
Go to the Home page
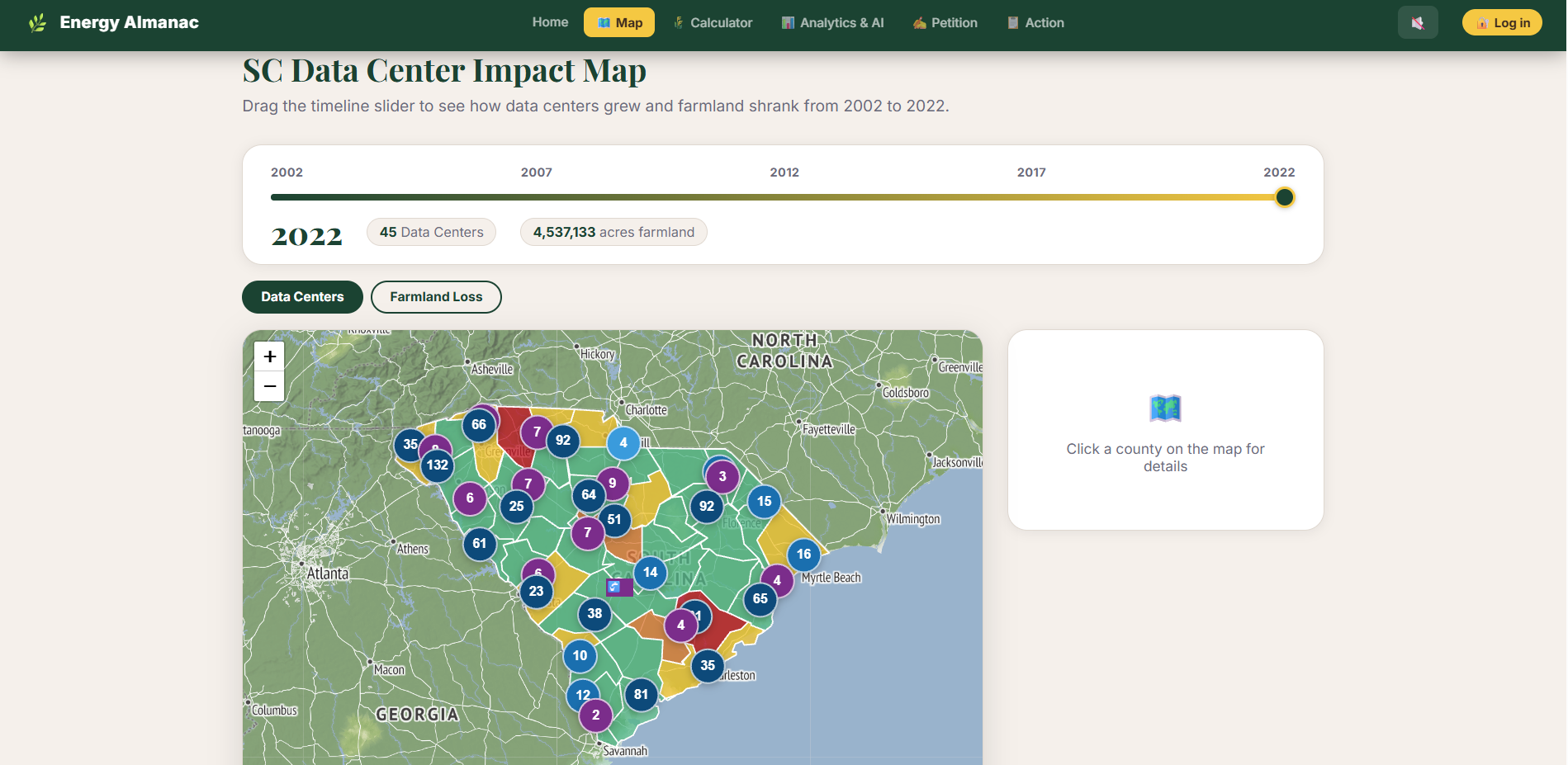click(x=550, y=22)
